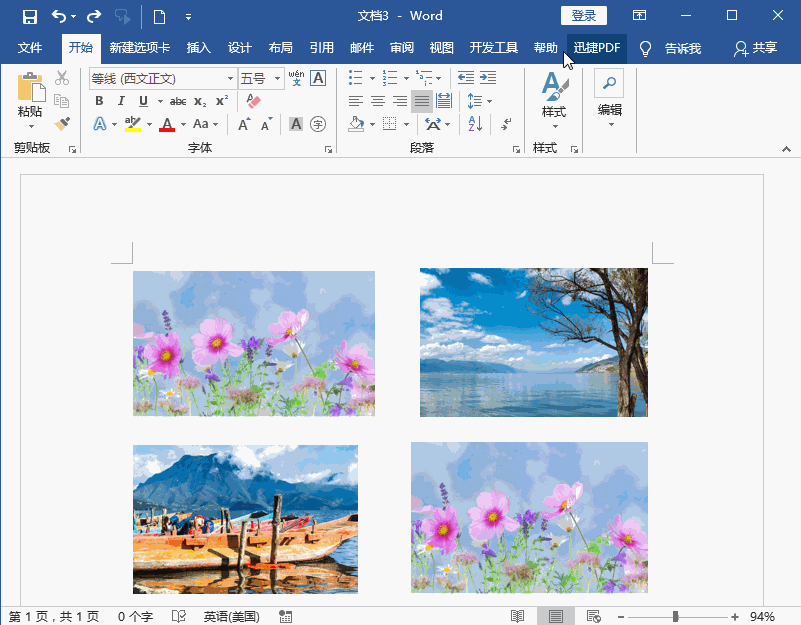This screenshot has height=625, width=801.
Task: Click the Save icon in quick access toolbar
Action: [30, 17]
